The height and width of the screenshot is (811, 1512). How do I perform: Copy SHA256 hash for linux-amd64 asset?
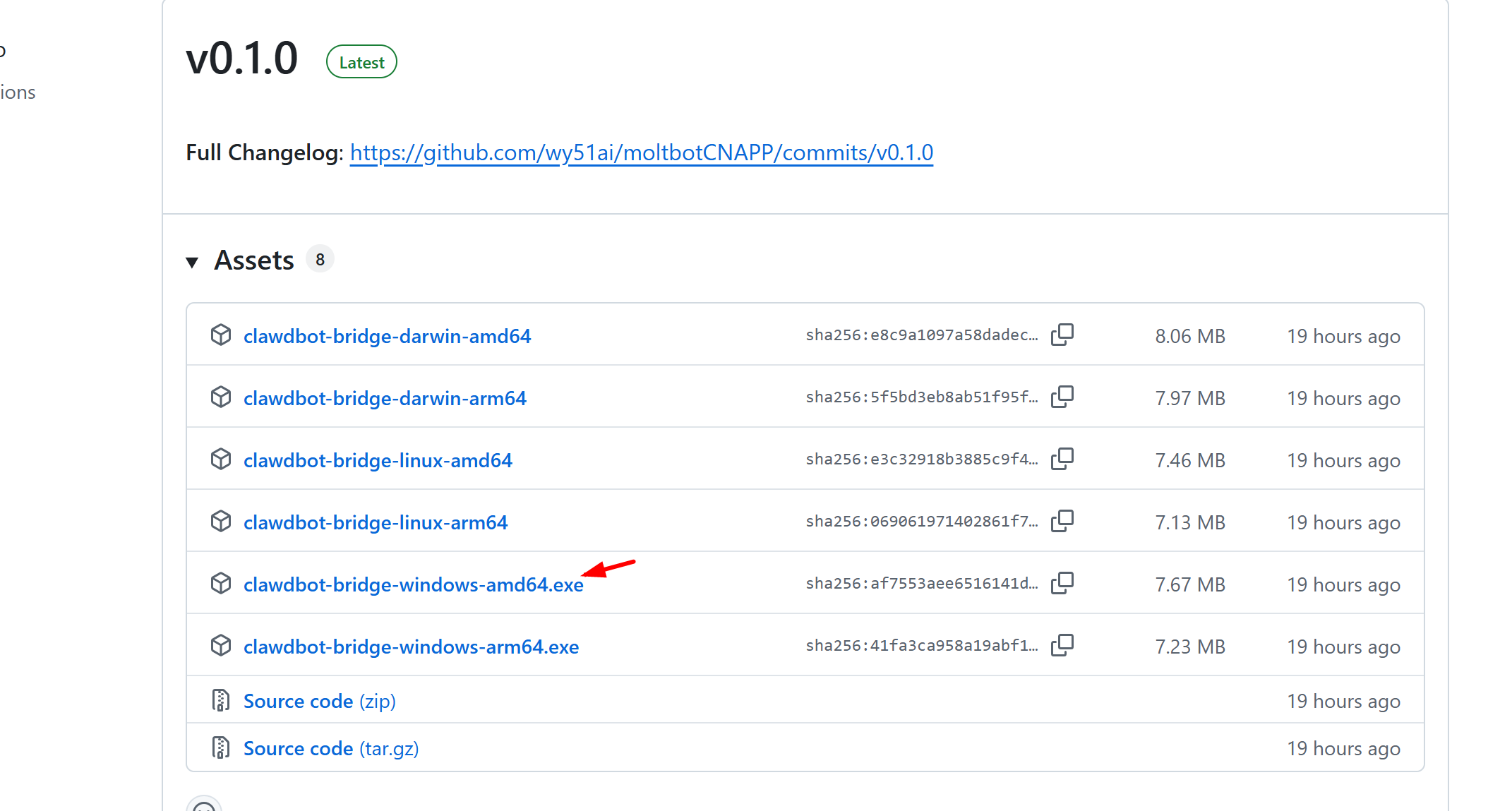(x=1062, y=459)
